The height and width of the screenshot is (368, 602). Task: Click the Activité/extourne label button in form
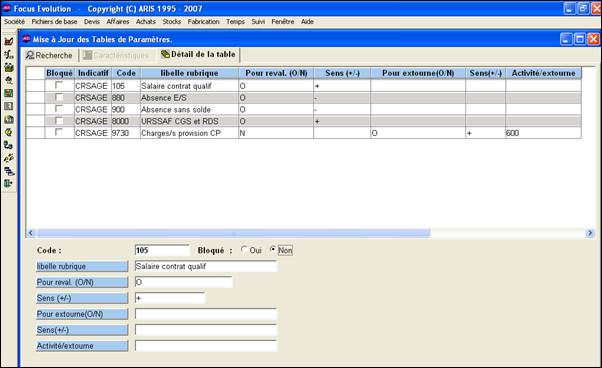click(x=82, y=346)
